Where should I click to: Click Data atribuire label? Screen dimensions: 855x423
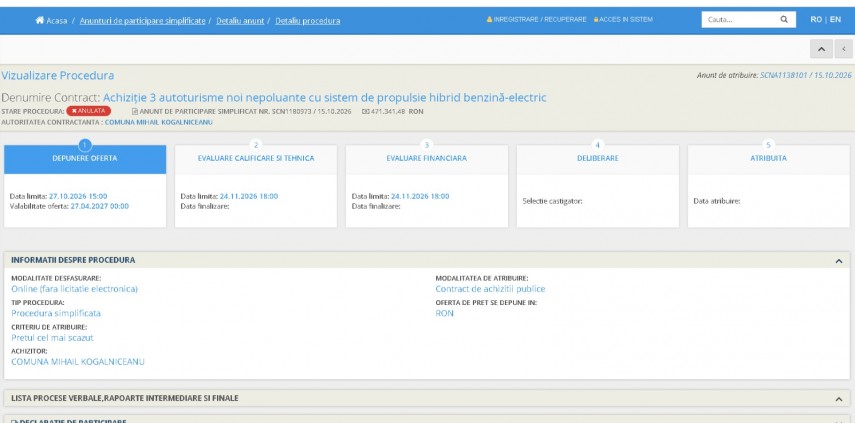coord(716,201)
